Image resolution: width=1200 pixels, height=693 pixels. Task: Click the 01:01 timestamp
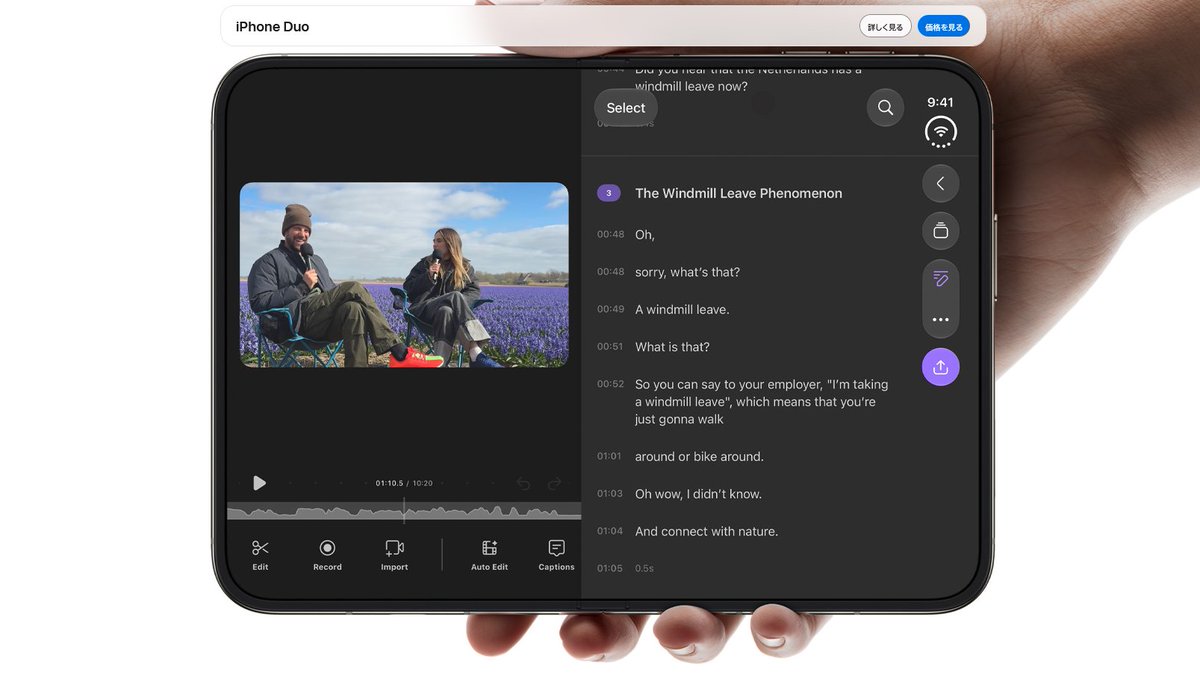click(610, 456)
